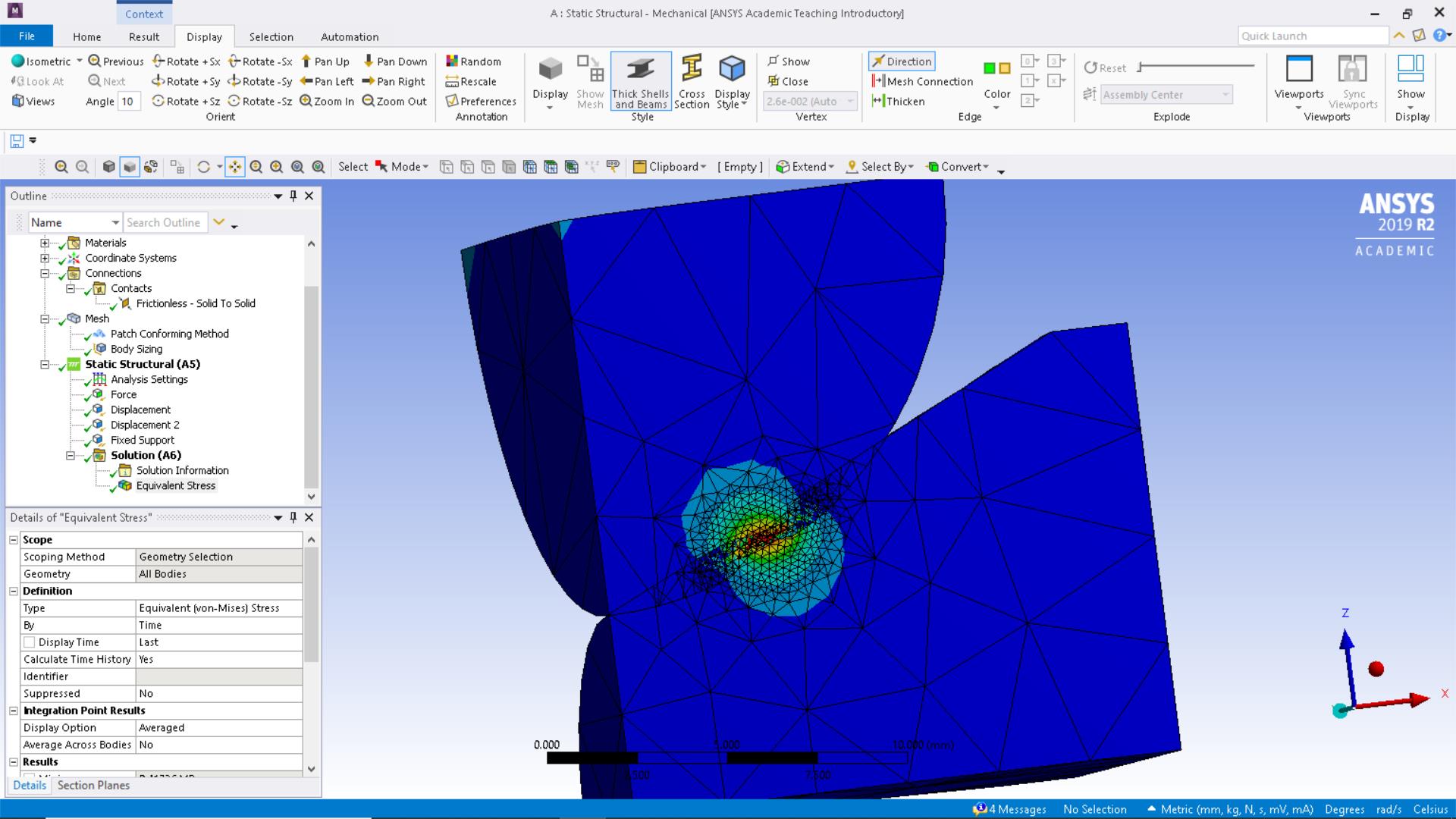Image resolution: width=1456 pixels, height=819 pixels.
Task: Click the Search Outline input field
Action: click(164, 222)
